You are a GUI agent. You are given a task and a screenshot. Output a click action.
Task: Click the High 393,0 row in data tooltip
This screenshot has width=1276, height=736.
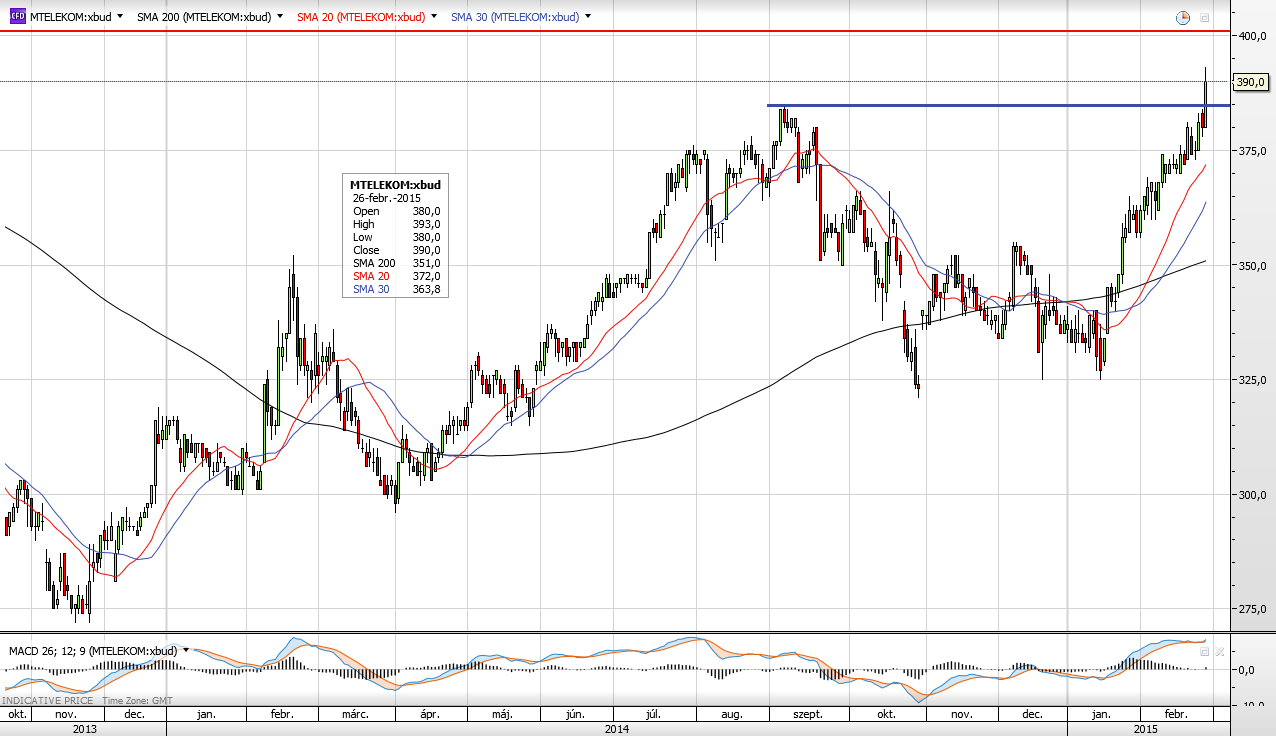point(396,224)
